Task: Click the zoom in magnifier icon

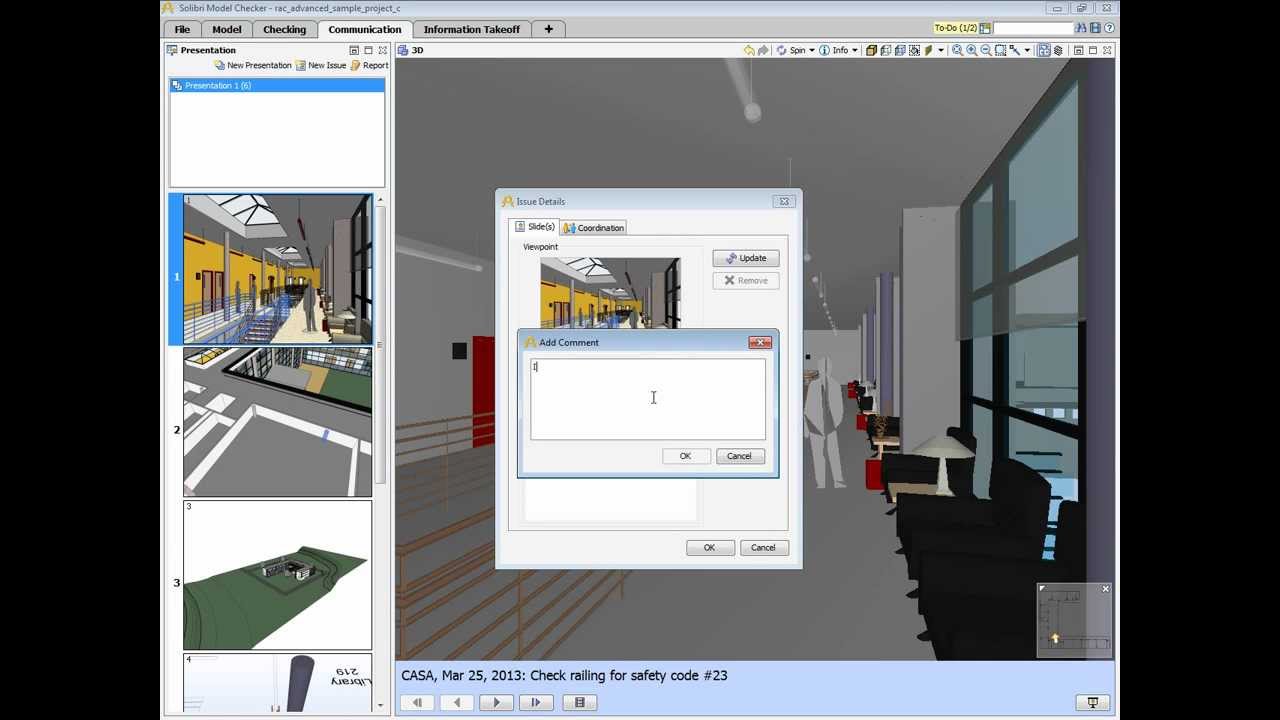Action: [x=971, y=50]
